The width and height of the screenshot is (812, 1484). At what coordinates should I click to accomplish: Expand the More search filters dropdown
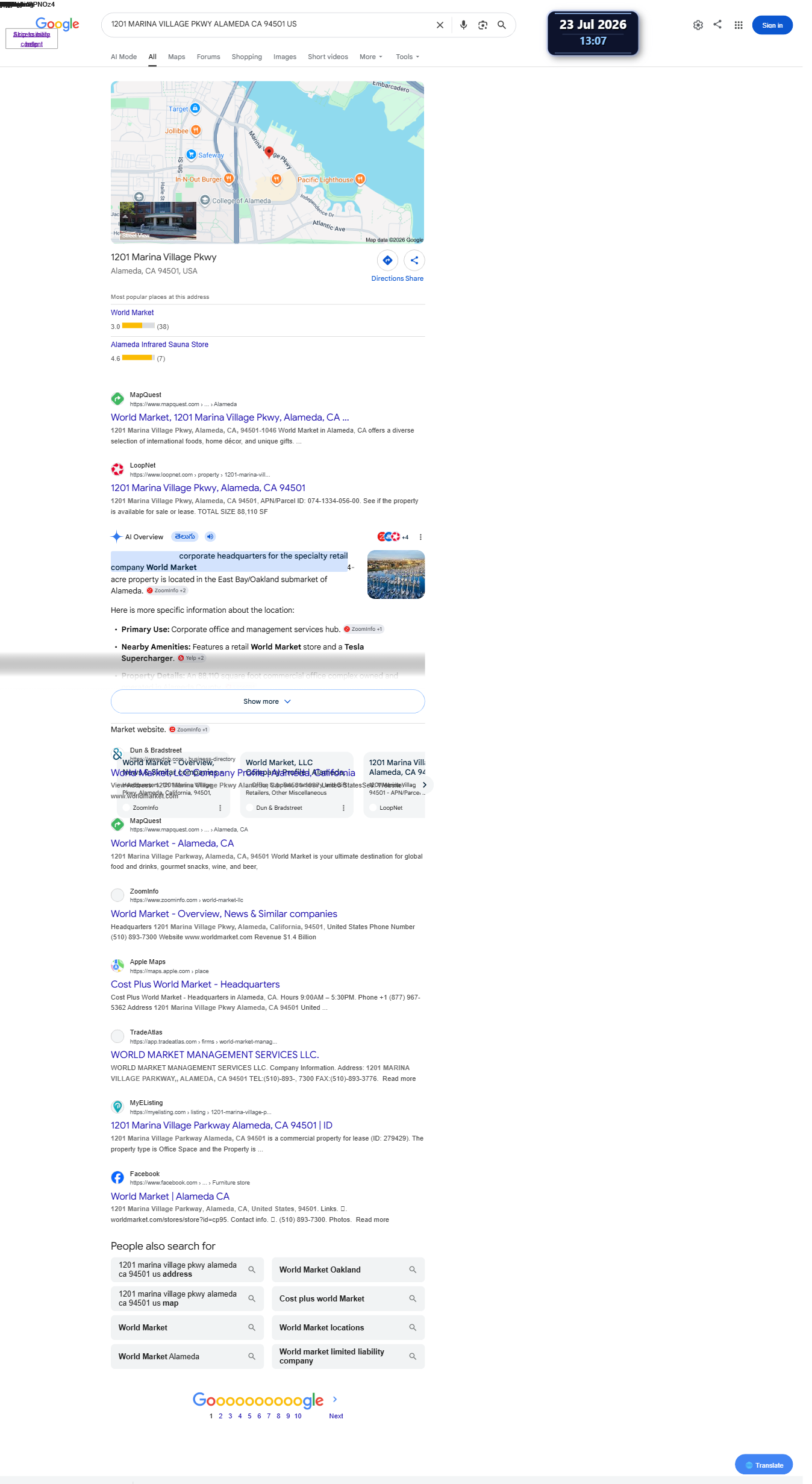[371, 57]
